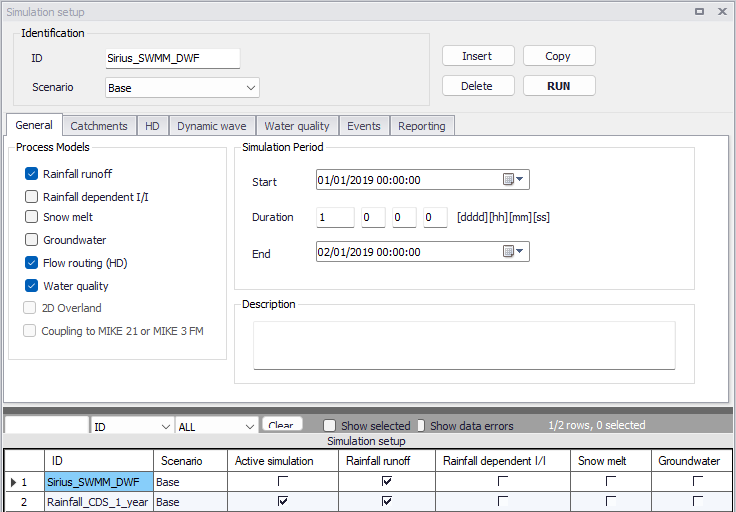
Task: Switch to the Reporting tab
Action: (422, 126)
